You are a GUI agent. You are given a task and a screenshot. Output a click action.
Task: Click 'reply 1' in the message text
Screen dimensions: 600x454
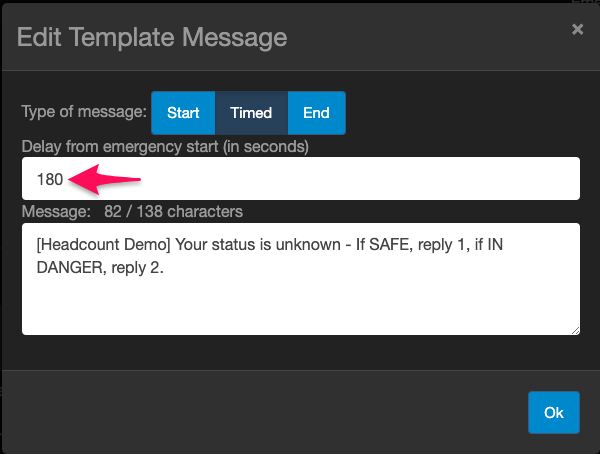(450, 246)
